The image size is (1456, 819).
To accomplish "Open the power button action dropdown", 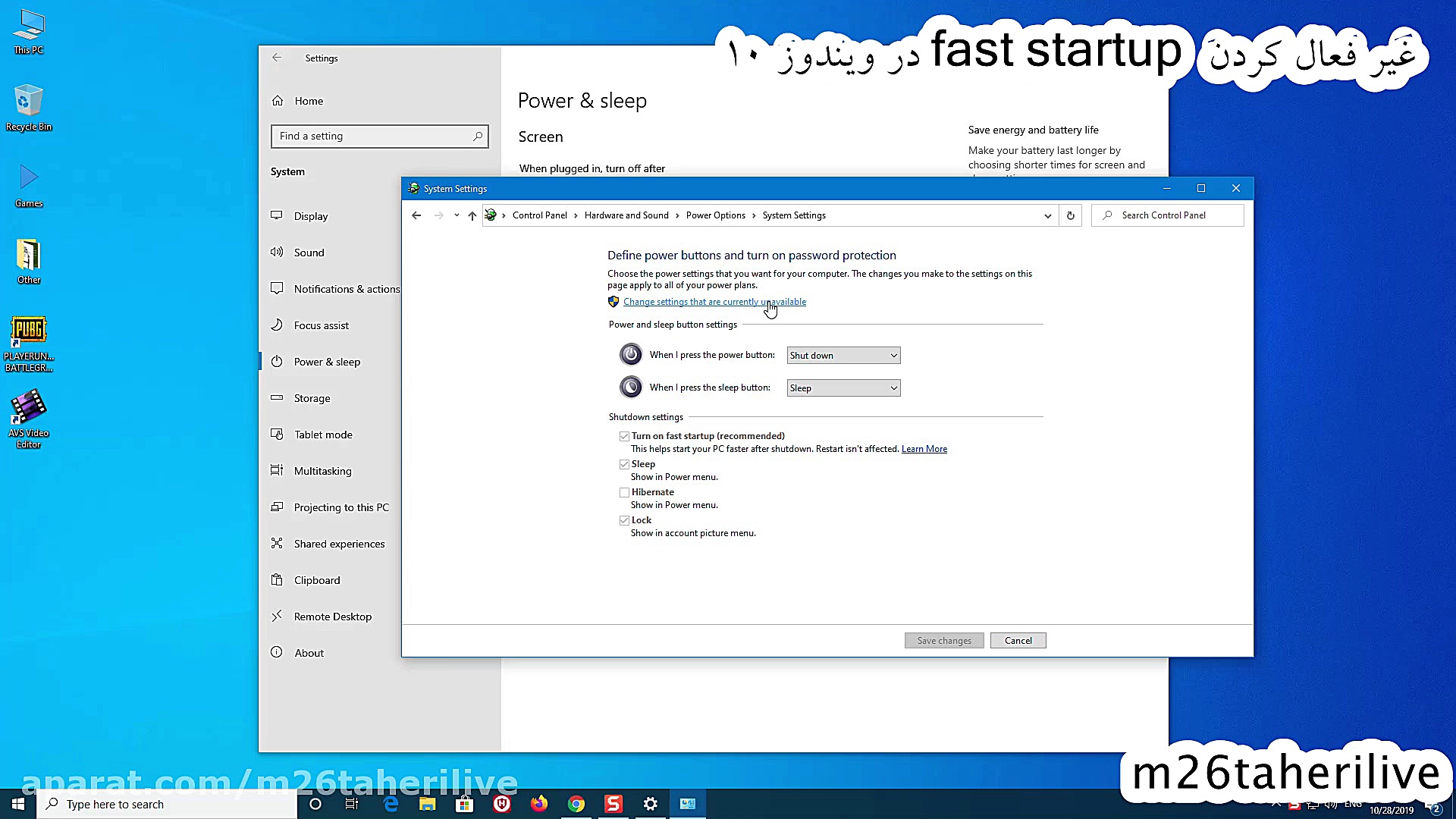I will (843, 355).
